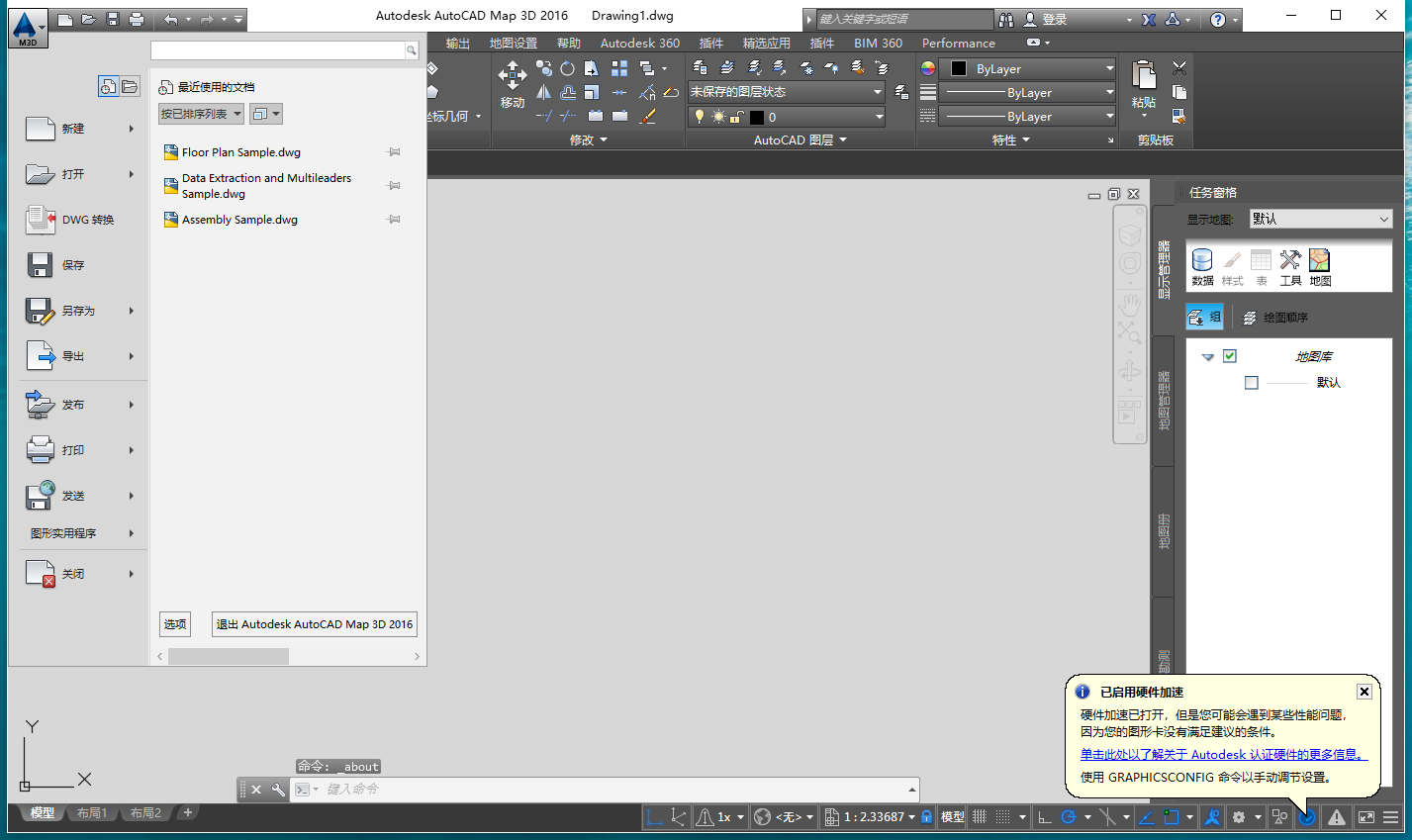Open the ByLayer color swatch dropdown
This screenshot has height=840, width=1412.
pyautogui.click(x=1110, y=68)
